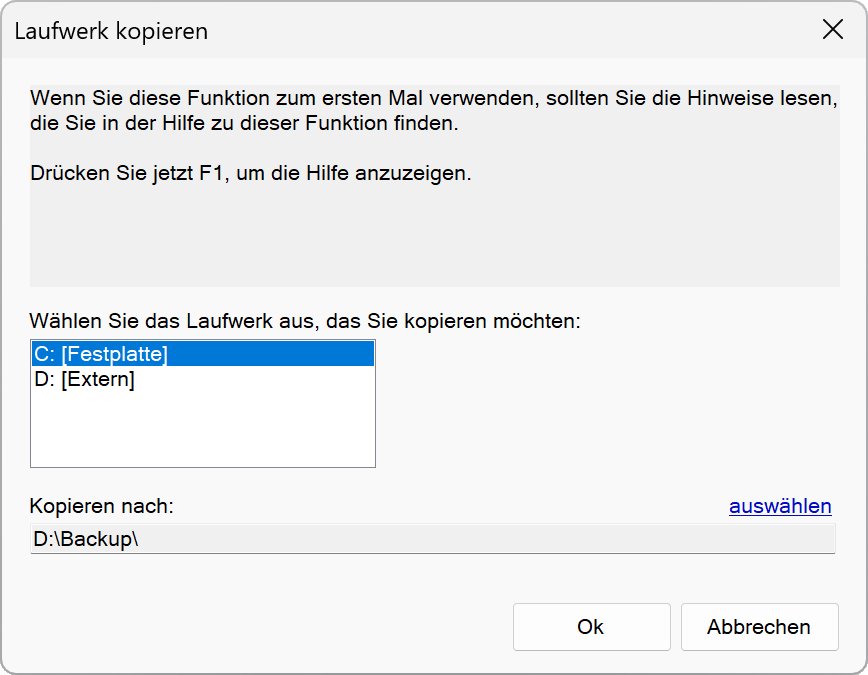Click the "Wählen Sie das Laufwerk aus" label
The width and height of the screenshot is (868, 675).
[x=305, y=322]
